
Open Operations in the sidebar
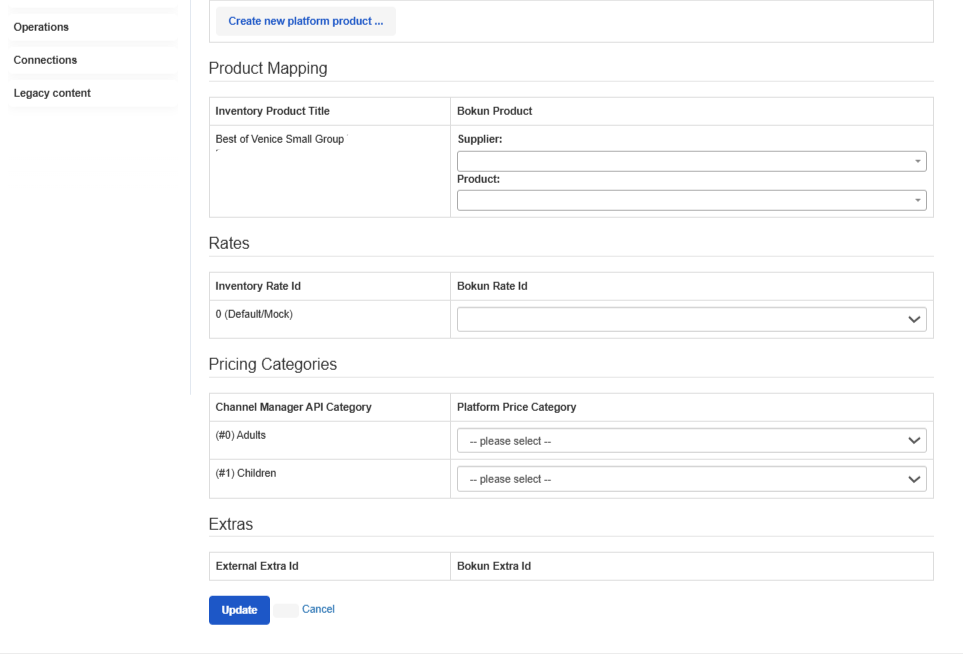coord(41,27)
